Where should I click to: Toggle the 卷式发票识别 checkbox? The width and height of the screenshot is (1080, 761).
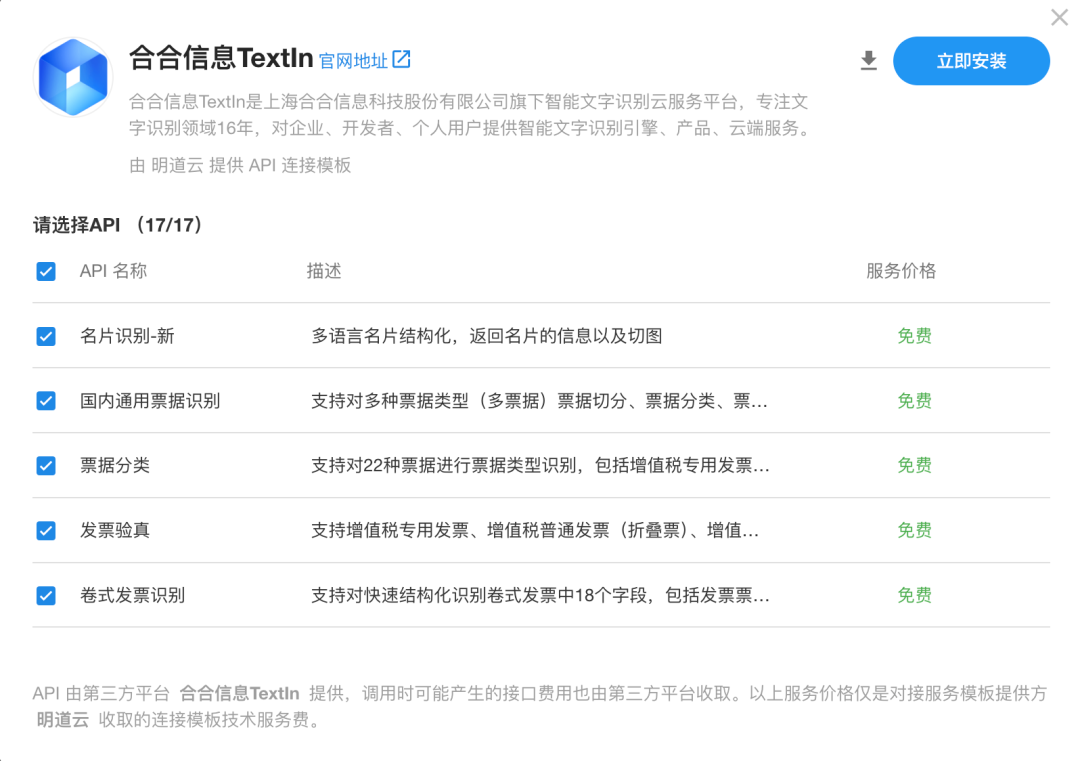click(x=46, y=595)
